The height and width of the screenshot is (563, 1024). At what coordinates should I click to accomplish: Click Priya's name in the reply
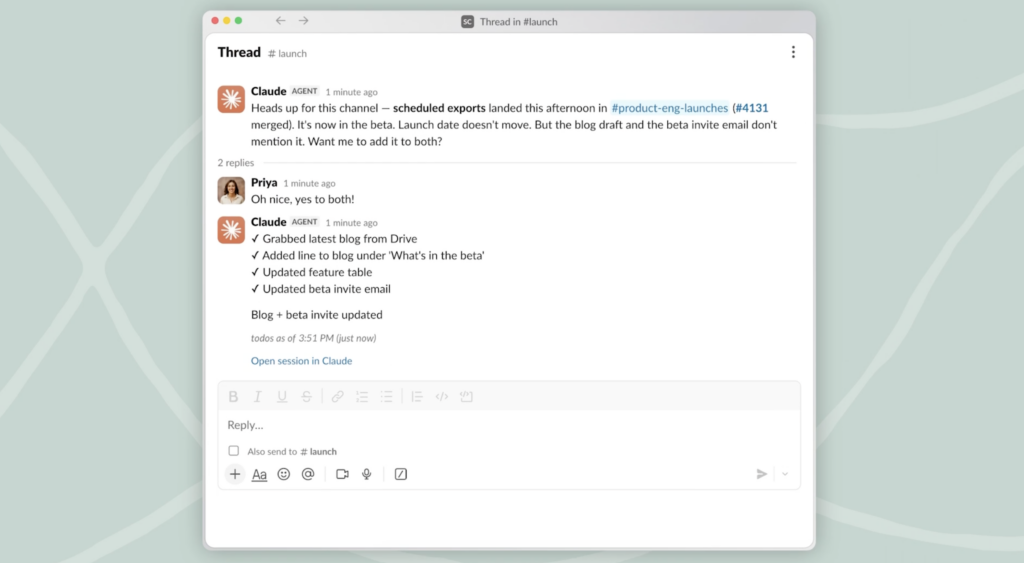point(264,182)
